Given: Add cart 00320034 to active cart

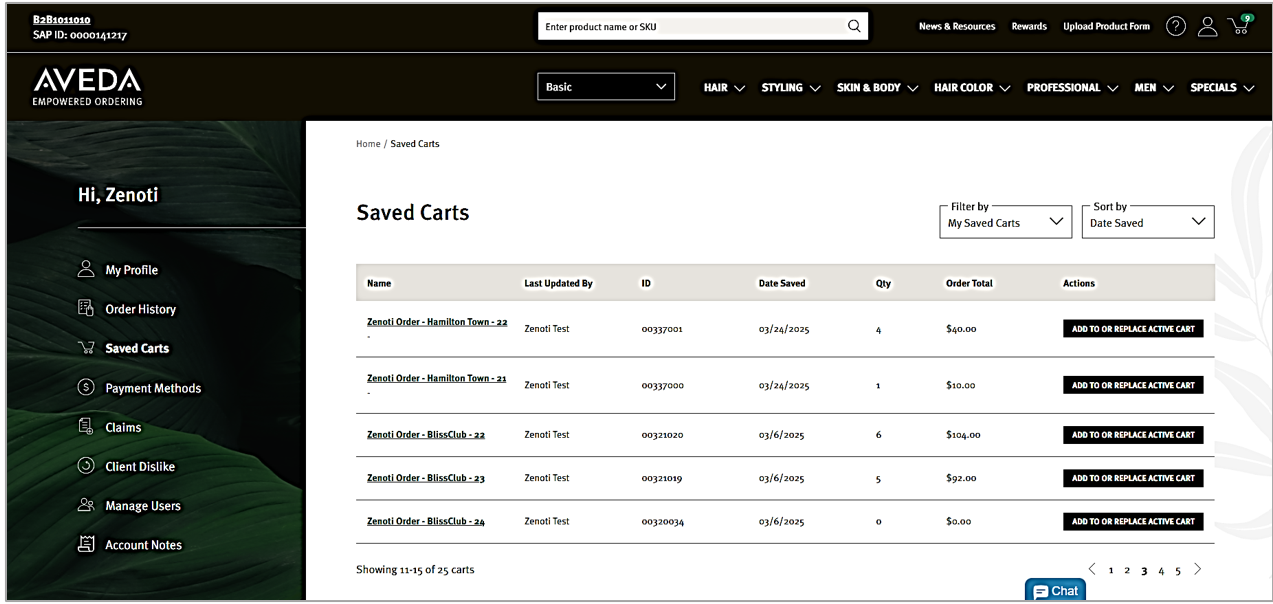Looking at the screenshot, I should point(1133,521).
